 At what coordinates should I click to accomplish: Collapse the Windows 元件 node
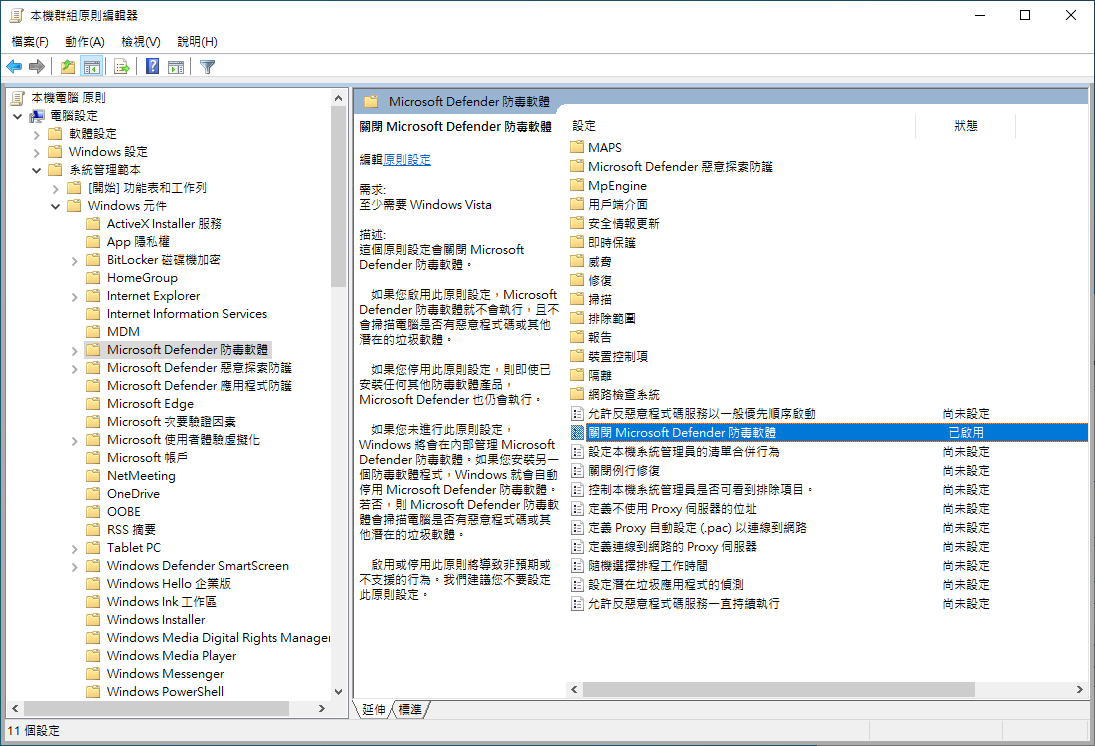click(55, 206)
